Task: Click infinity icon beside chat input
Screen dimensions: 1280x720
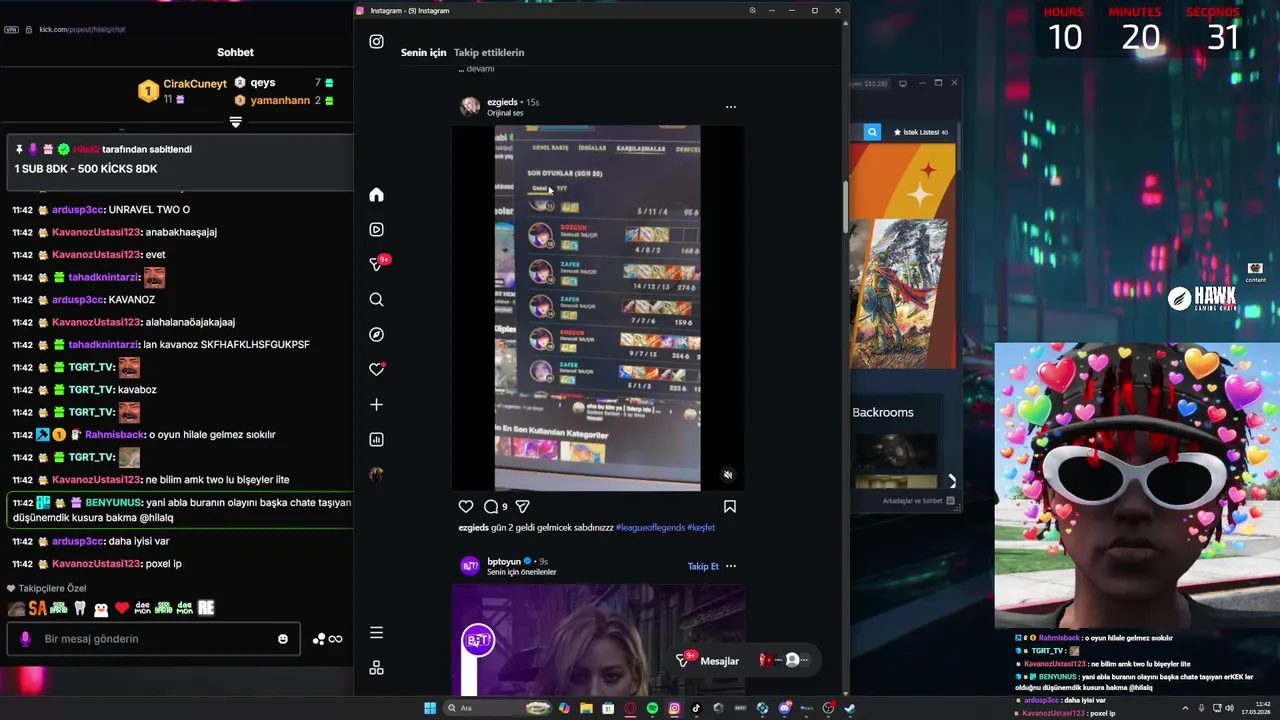Action: point(336,639)
